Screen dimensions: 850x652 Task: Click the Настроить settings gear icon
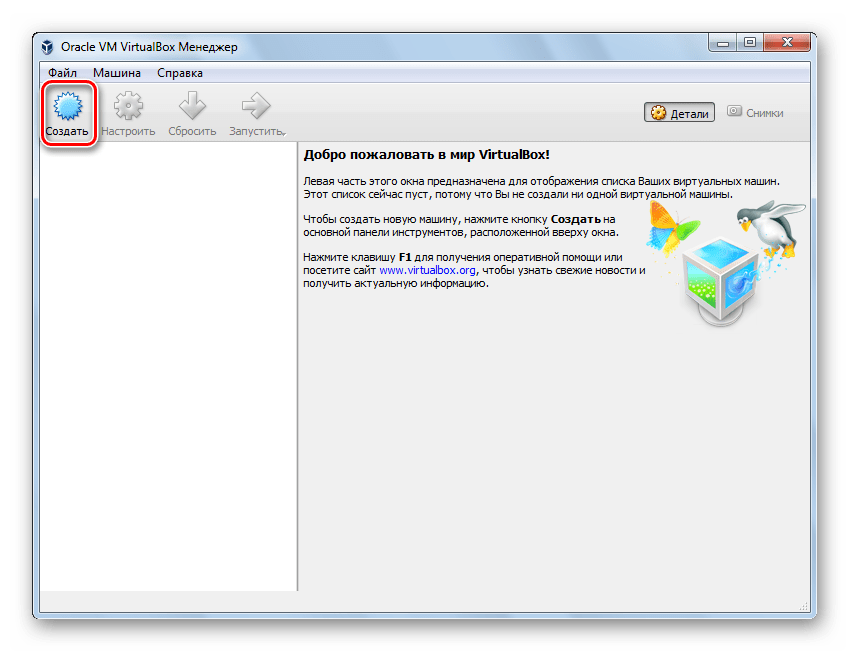[x=128, y=106]
